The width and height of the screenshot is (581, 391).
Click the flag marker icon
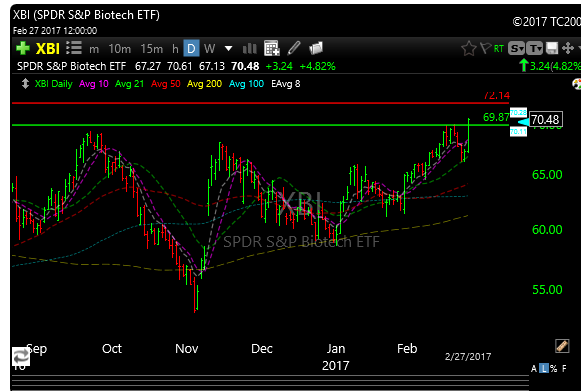pos(485,48)
